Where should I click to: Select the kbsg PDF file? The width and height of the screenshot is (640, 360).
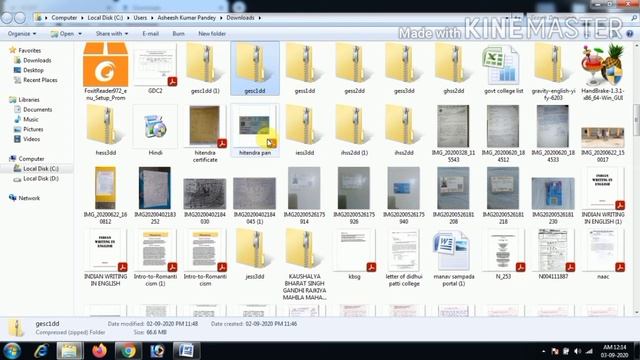[354, 251]
